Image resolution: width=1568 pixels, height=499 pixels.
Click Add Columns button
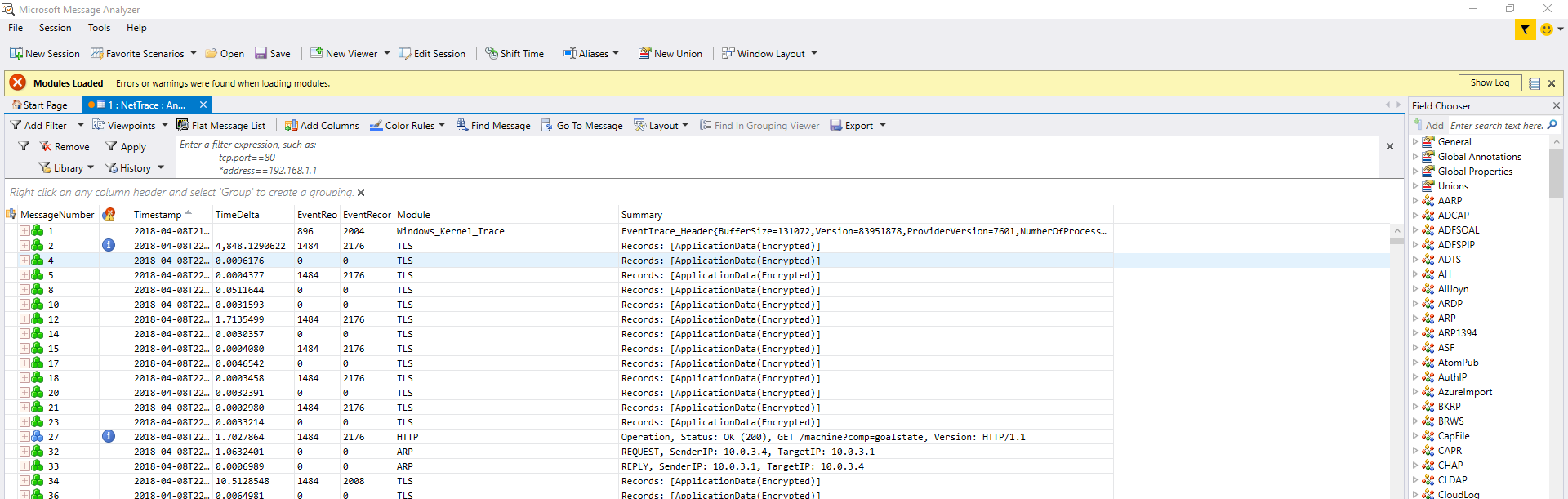[x=322, y=125]
